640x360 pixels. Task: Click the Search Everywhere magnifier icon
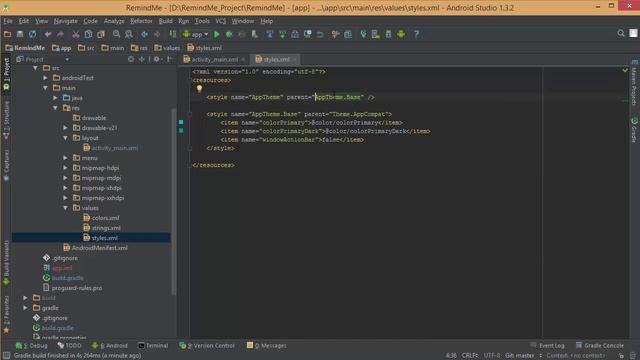(621, 33)
